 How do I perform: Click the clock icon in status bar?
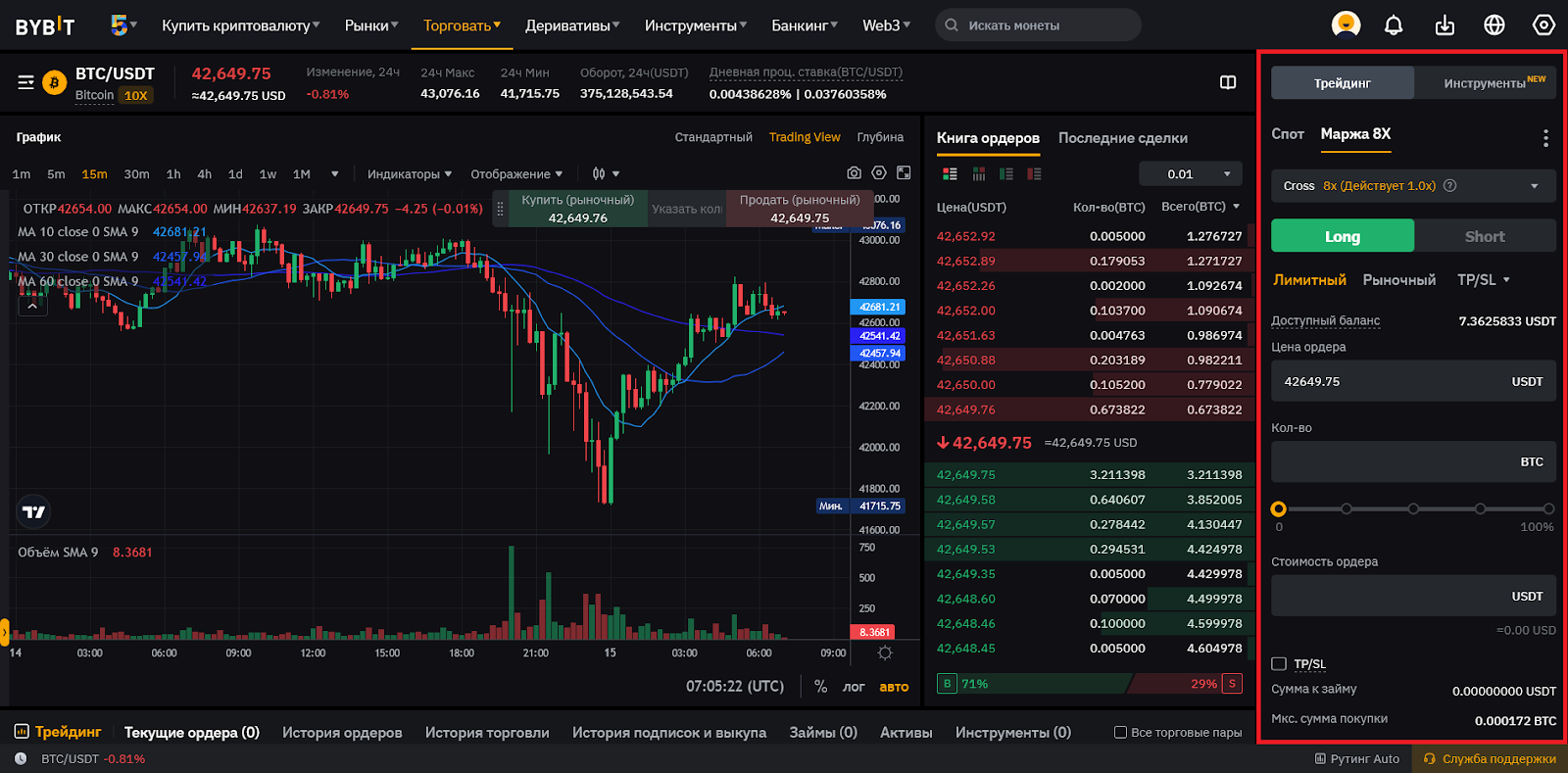pos(22,759)
